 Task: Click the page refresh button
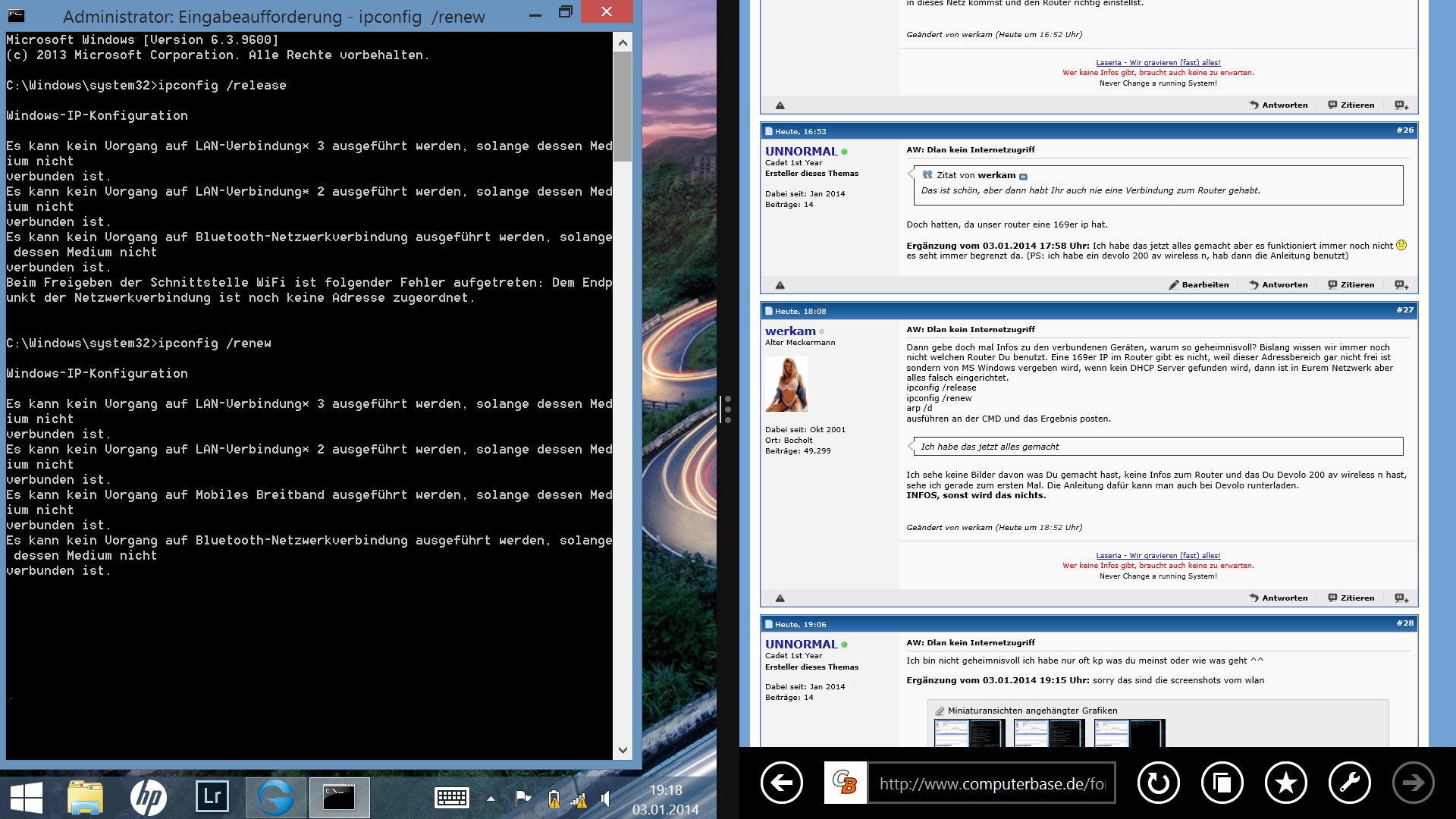[x=1158, y=783]
